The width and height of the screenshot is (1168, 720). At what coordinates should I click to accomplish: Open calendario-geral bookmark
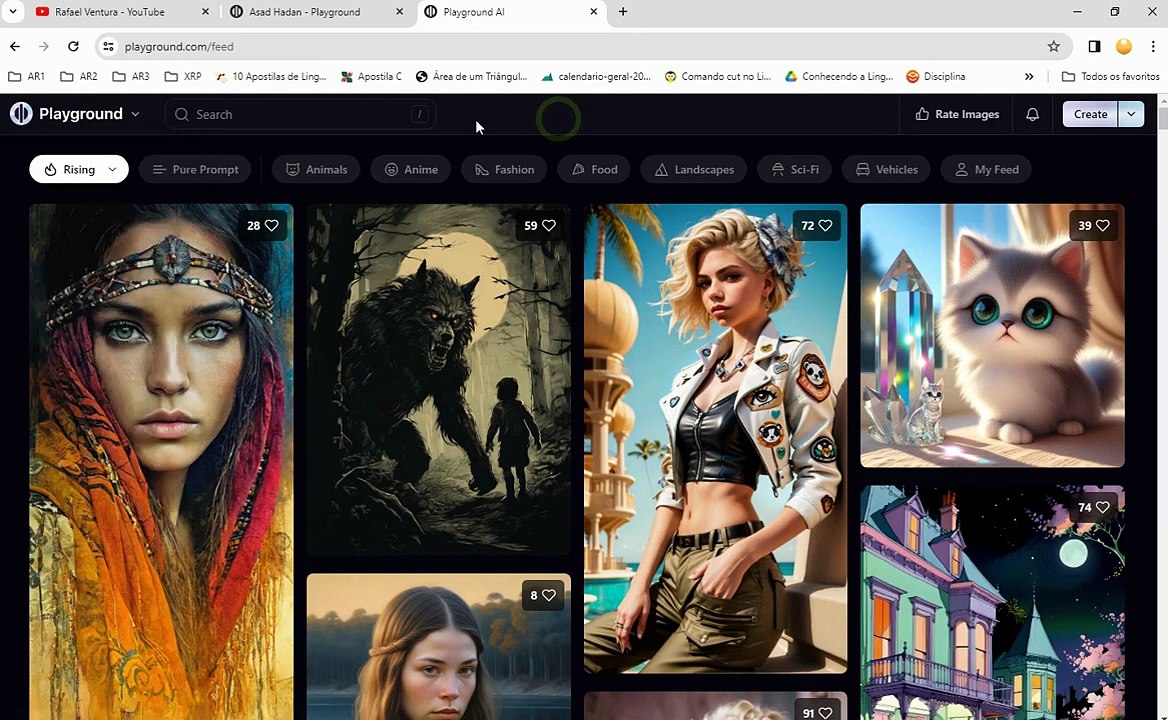(x=596, y=76)
